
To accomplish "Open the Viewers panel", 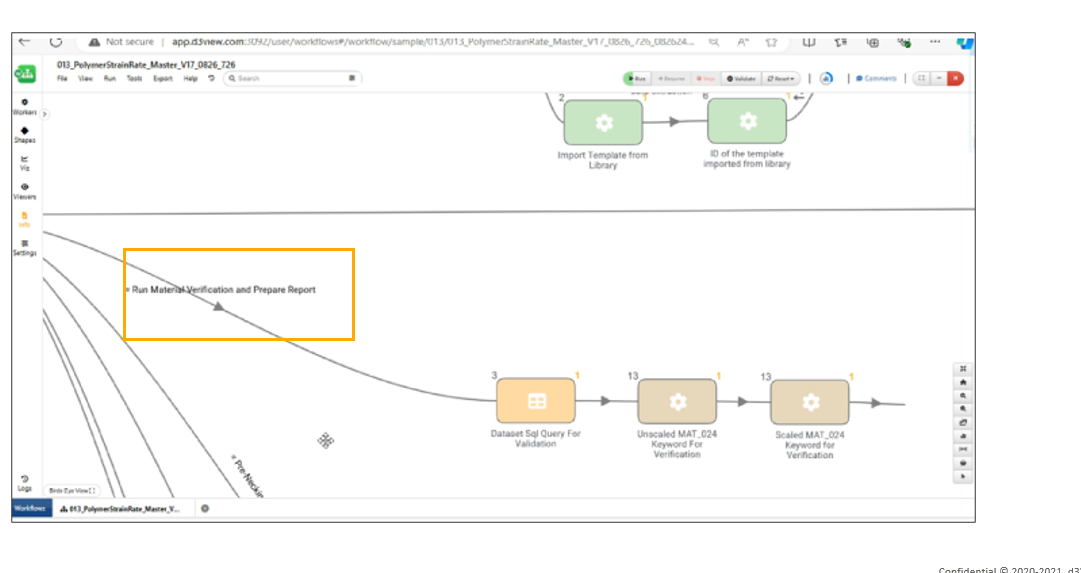I will (25, 192).
